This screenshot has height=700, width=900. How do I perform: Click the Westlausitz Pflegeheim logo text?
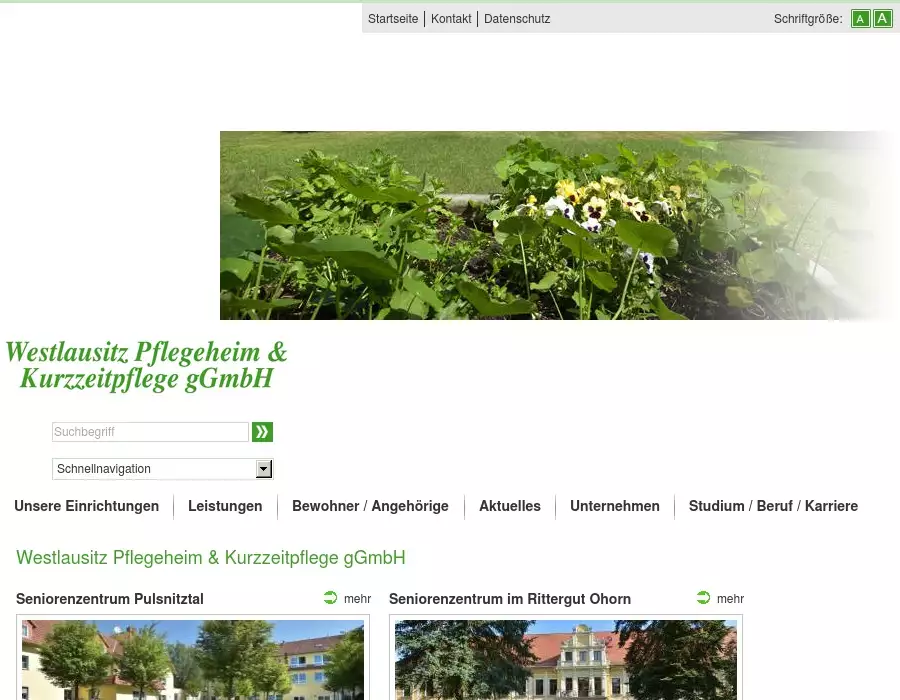coord(146,366)
